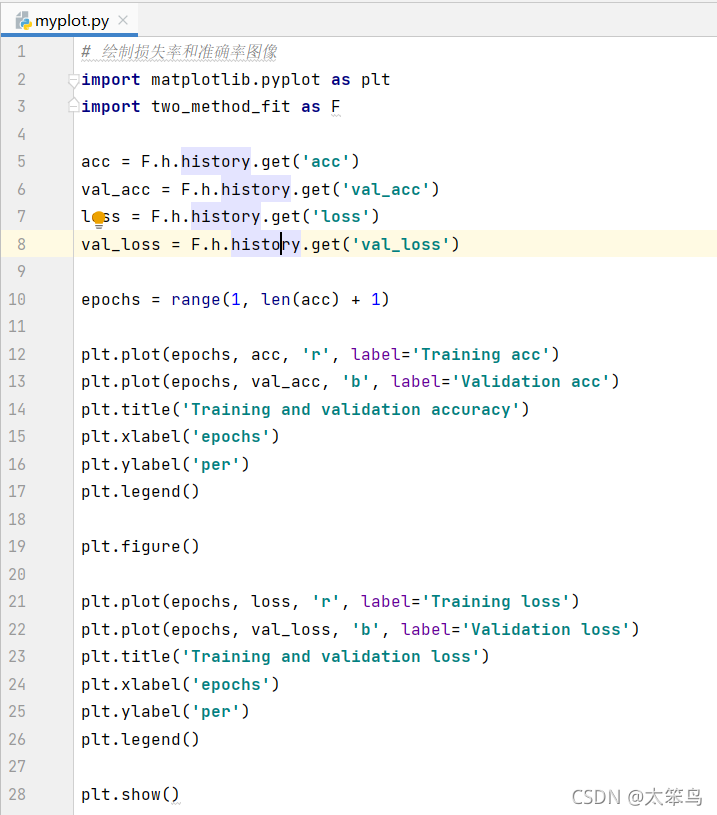Click 'len(acc)' on line 10
The image size is (717, 815).
point(300,300)
